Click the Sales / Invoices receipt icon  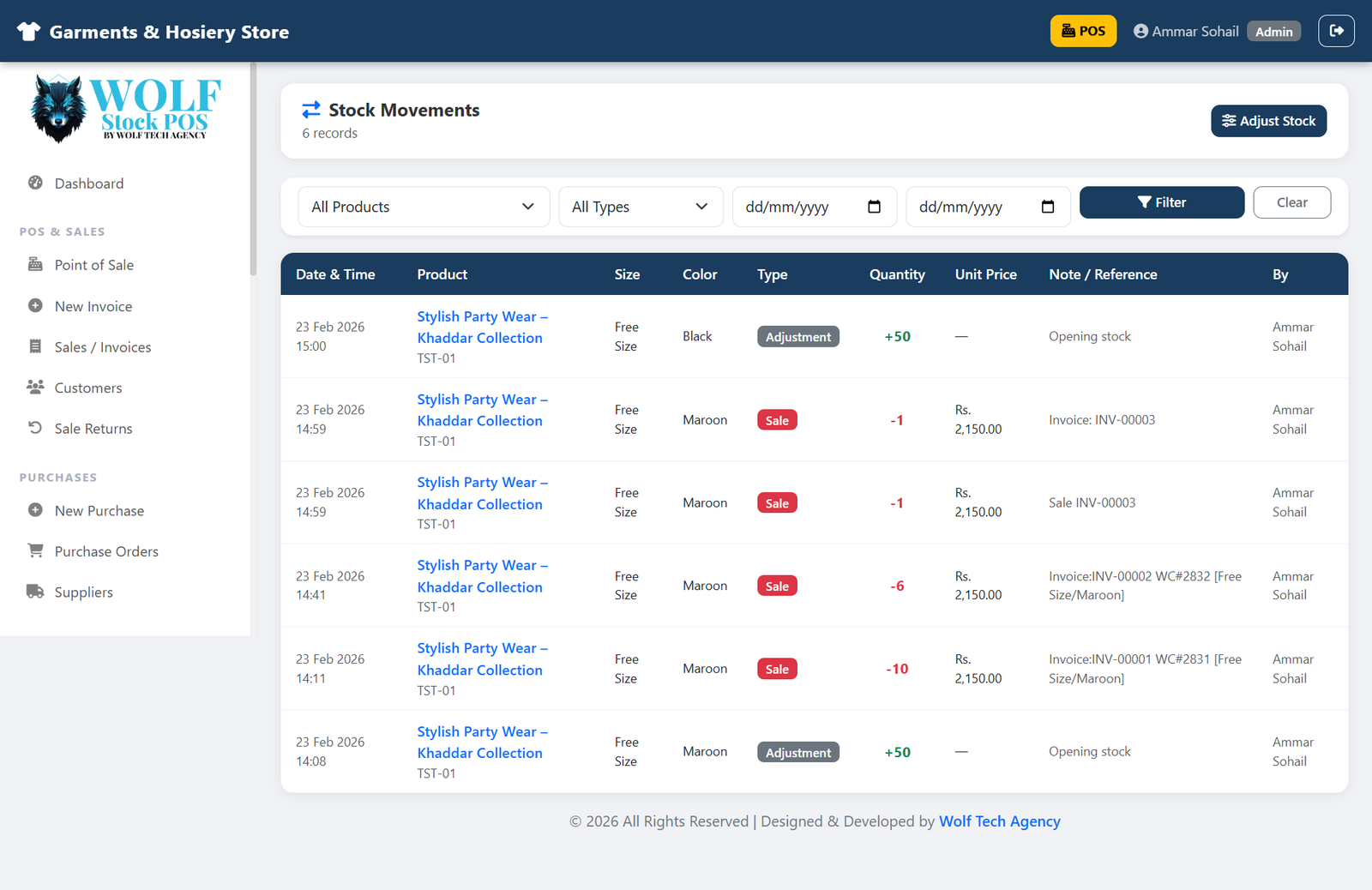click(35, 346)
